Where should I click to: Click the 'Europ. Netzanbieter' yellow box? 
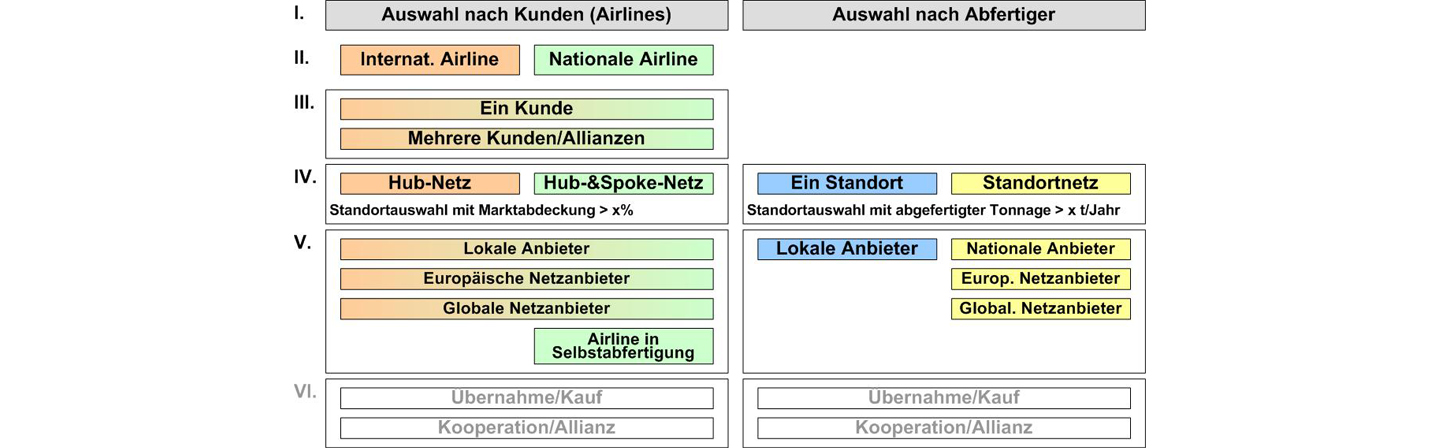tap(1041, 279)
